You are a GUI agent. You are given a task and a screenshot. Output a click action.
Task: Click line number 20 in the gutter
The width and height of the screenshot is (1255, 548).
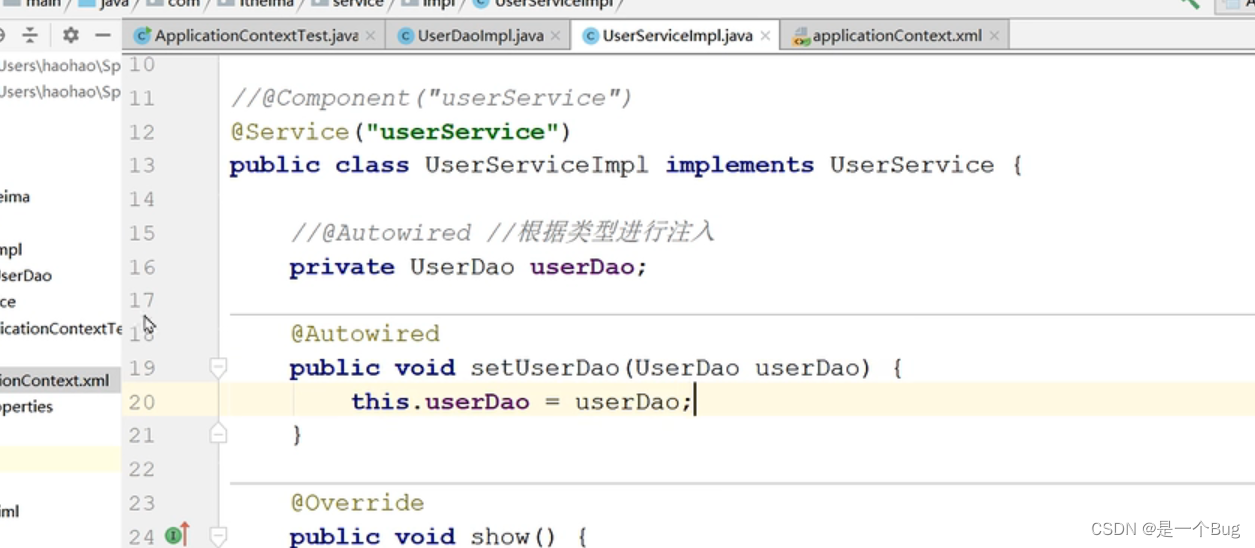(x=142, y=402)
